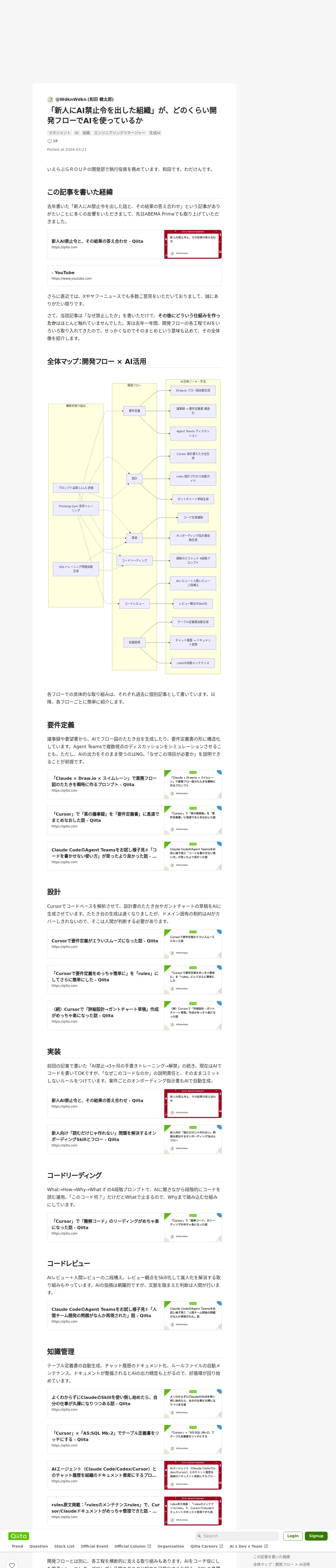Viewport: 336px width, 1568px height.
Task: Open the Cursorで難解コードのリーディング article card
Action: 134,1228
